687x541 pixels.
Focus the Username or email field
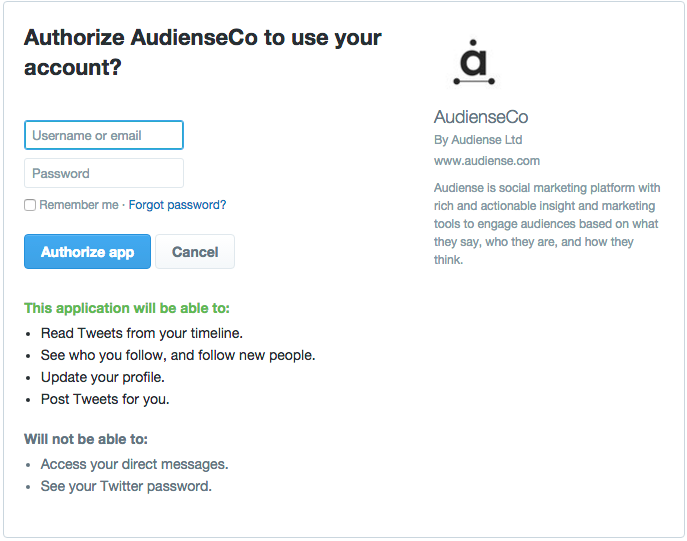[x=104, y=135]
